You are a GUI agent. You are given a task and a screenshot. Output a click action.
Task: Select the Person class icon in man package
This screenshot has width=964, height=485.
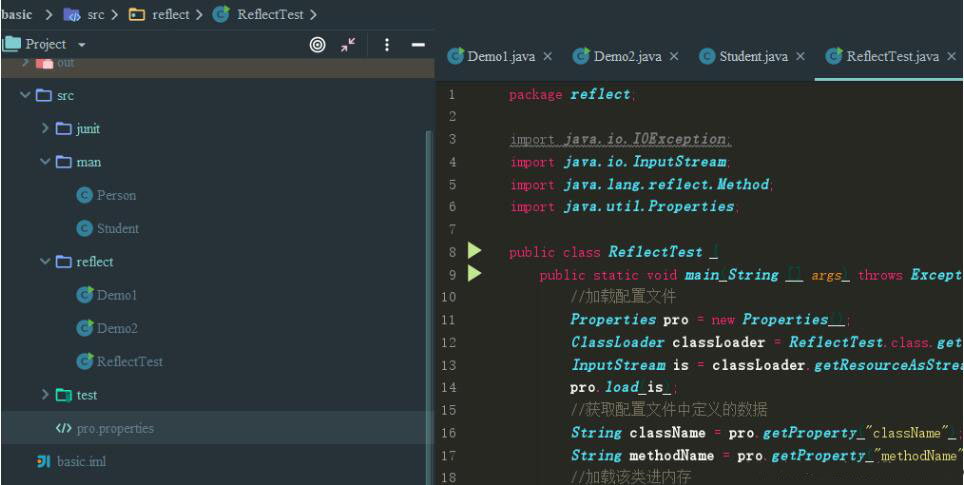(85, 195)
